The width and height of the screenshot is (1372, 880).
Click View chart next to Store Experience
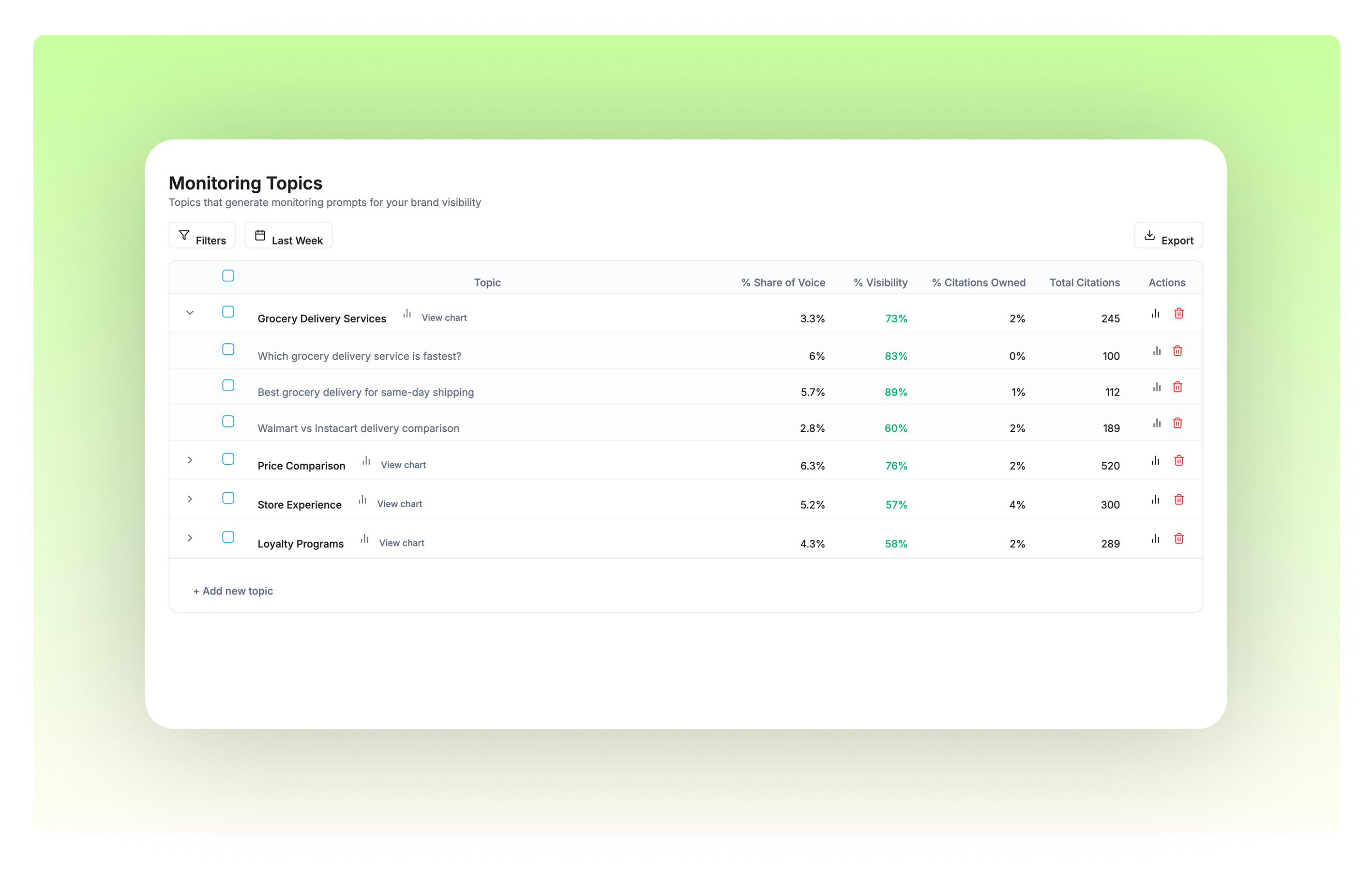(399, 504)
